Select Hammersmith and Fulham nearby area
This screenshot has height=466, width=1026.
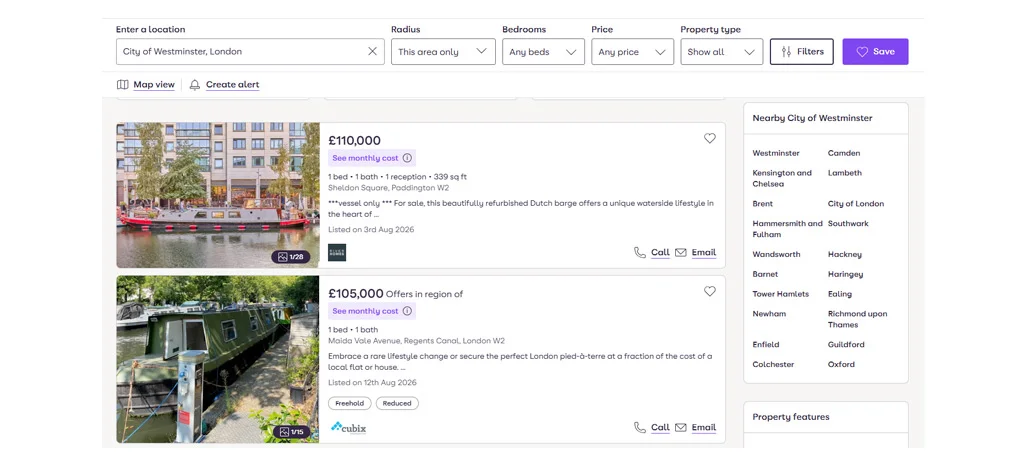click(787, 228)
